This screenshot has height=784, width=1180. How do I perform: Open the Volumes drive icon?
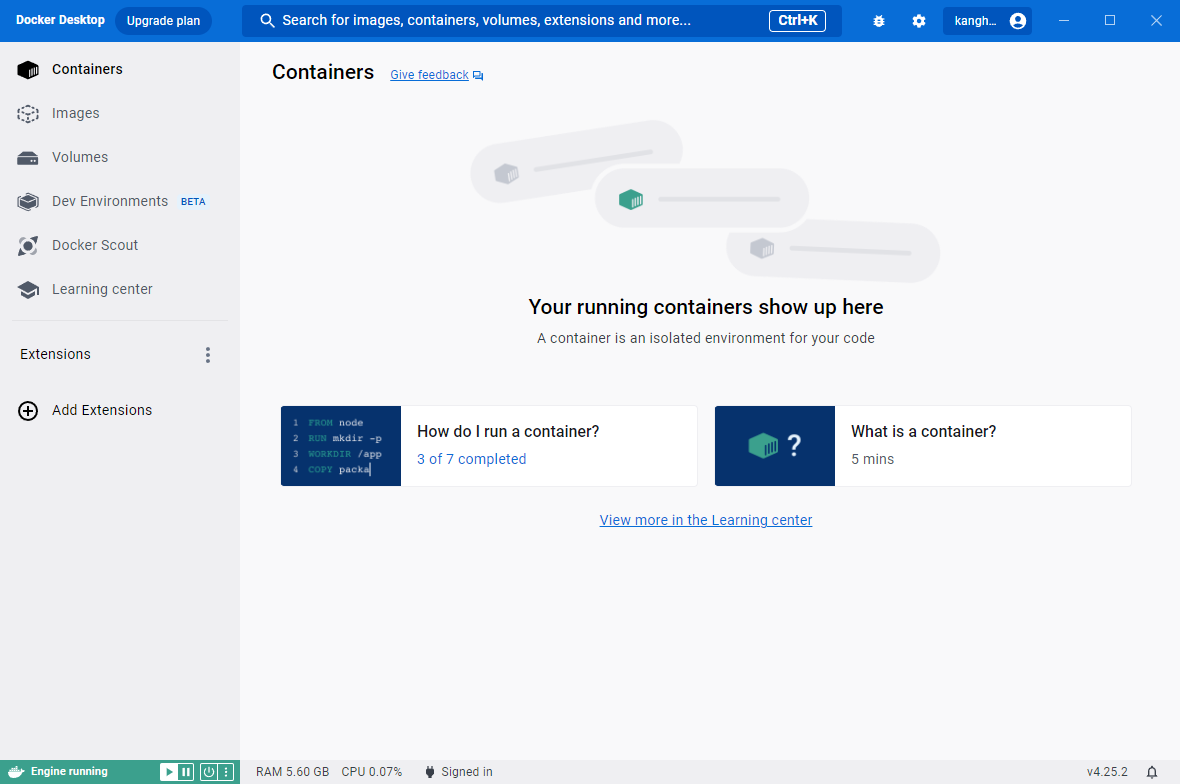coord(28,158)
